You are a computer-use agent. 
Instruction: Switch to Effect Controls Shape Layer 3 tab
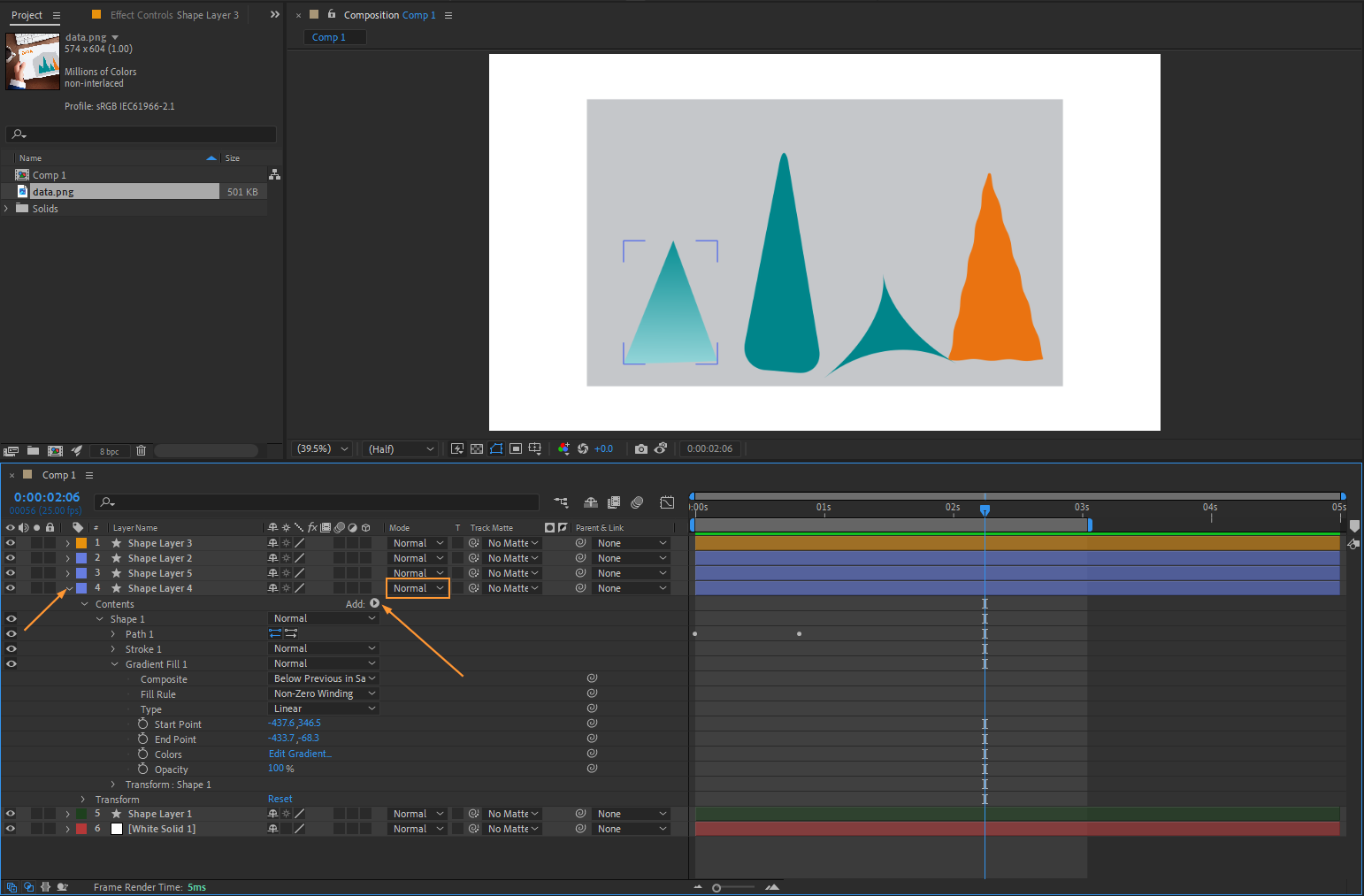pyautogui.click(x=174, y=15)
